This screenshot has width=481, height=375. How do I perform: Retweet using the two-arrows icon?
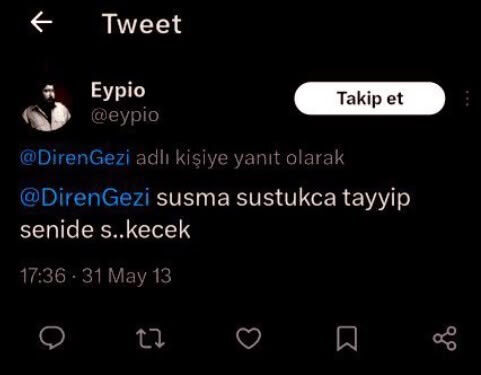coord(150,338)
